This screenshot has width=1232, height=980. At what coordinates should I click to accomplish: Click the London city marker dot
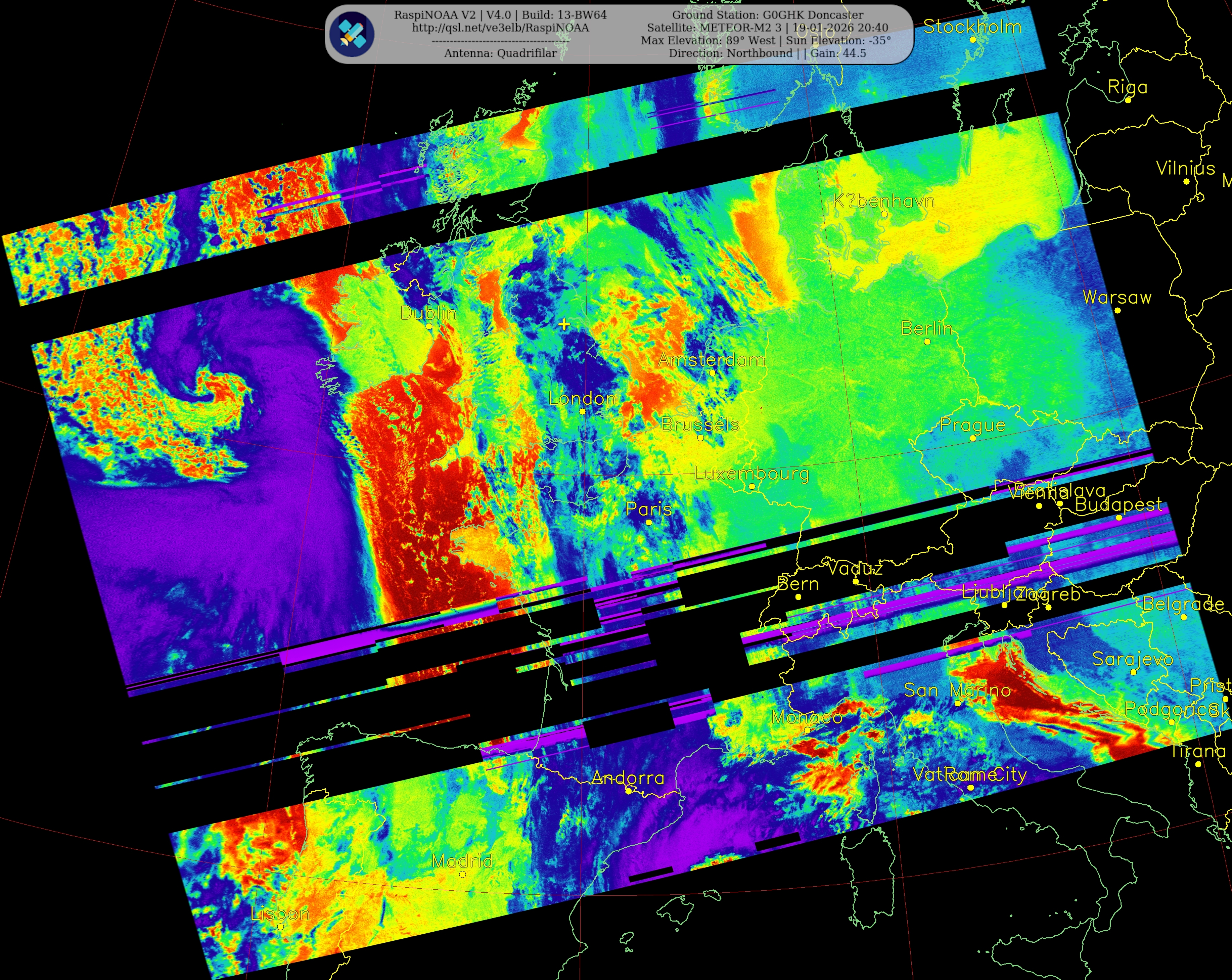pos(582,411)
